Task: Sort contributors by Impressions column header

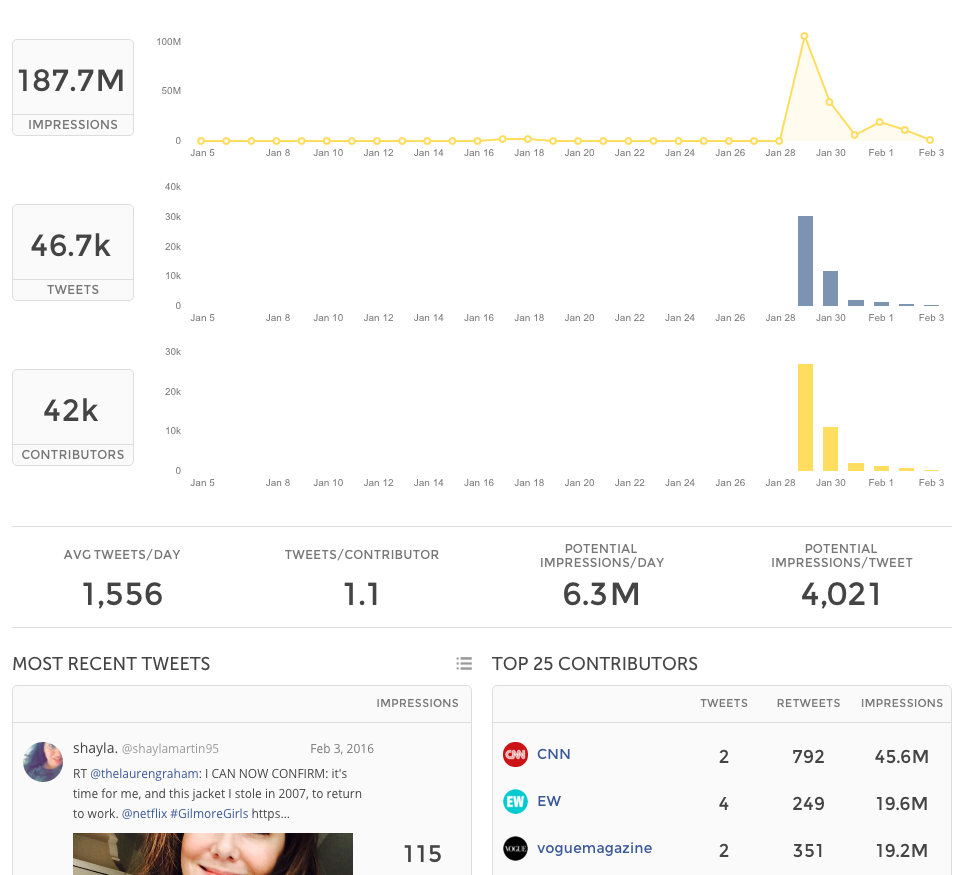Action: tap(901, 703)
